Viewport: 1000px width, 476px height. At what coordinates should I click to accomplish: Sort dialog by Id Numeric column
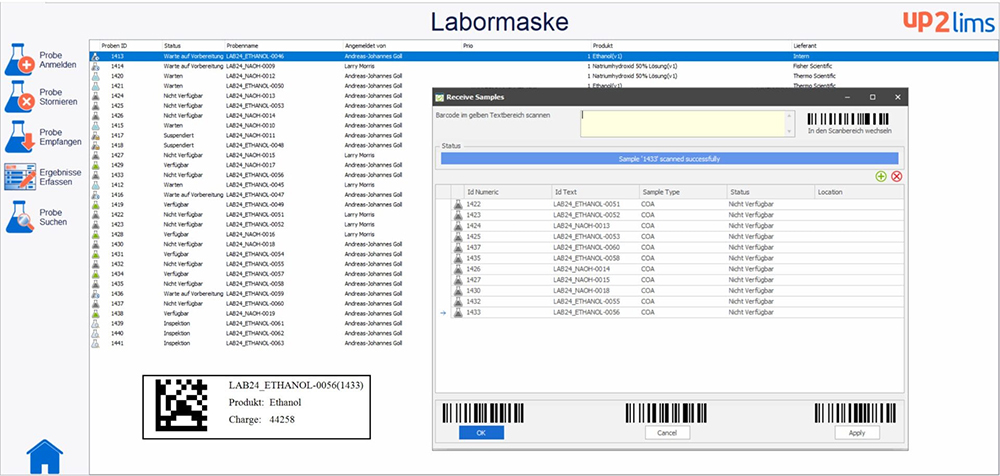pyautogui.click(x=508, y=191)
